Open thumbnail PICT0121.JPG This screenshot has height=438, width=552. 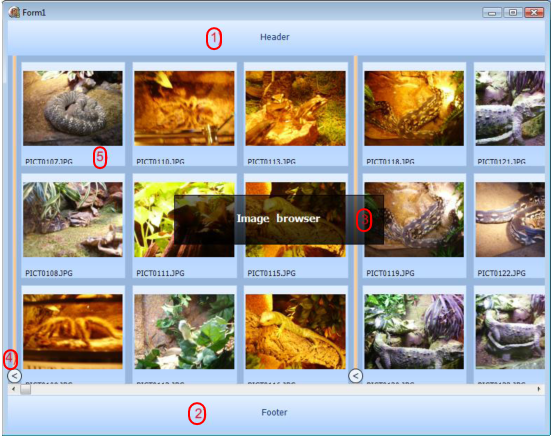click(x=510, y=108)
